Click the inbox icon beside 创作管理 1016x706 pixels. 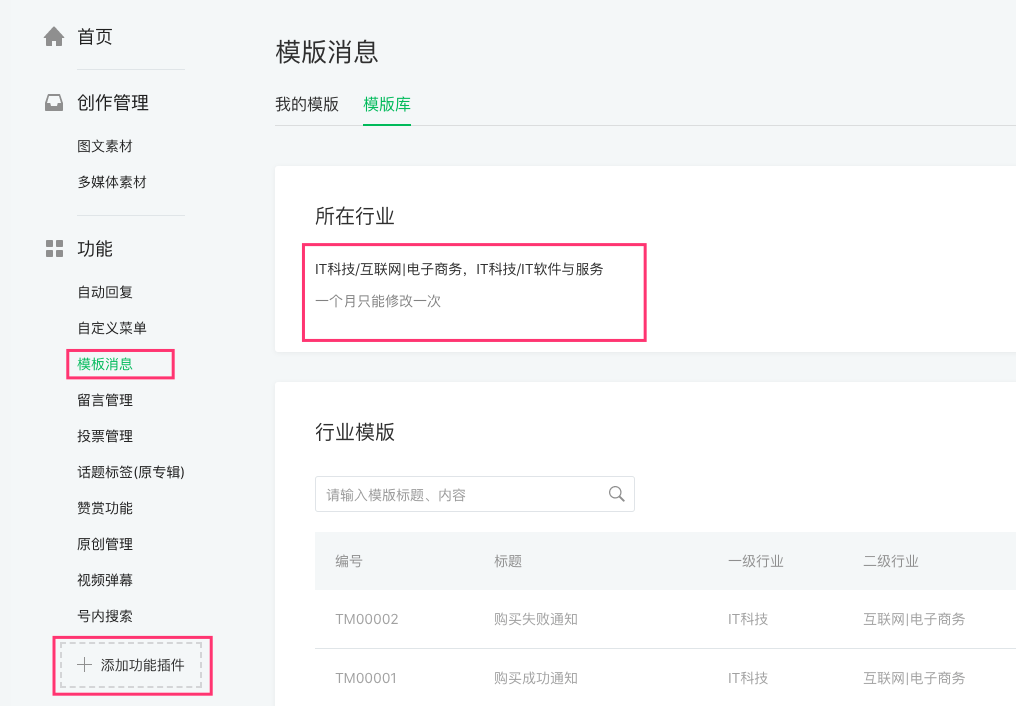point(54,103)
